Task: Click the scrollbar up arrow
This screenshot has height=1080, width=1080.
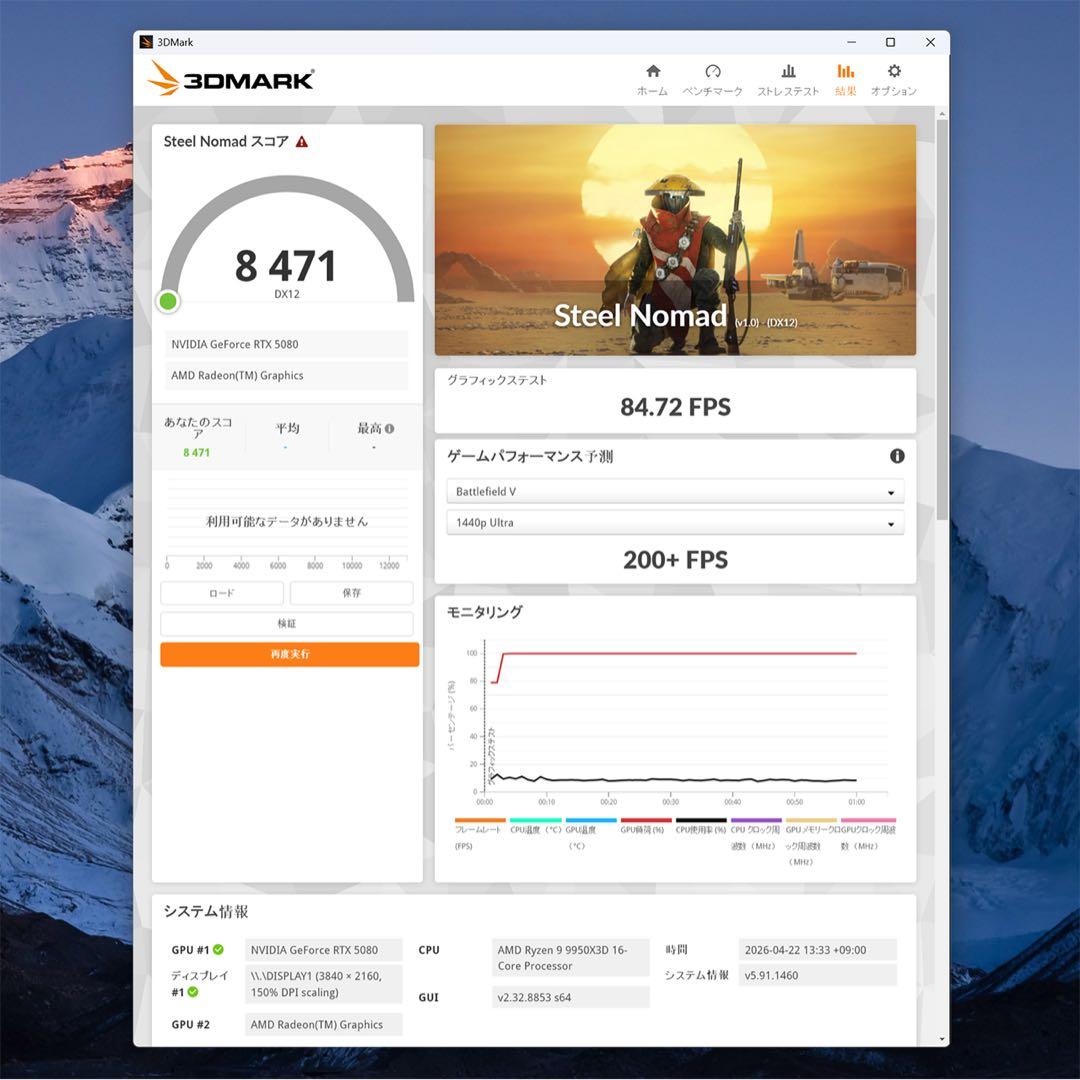Action: pos(942,114)
